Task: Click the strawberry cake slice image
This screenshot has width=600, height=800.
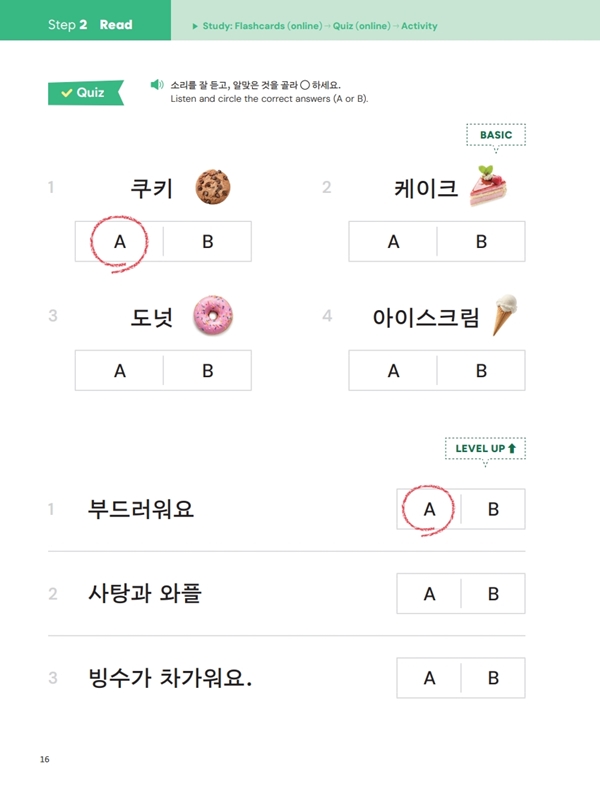Action: (x=490, y=185)
